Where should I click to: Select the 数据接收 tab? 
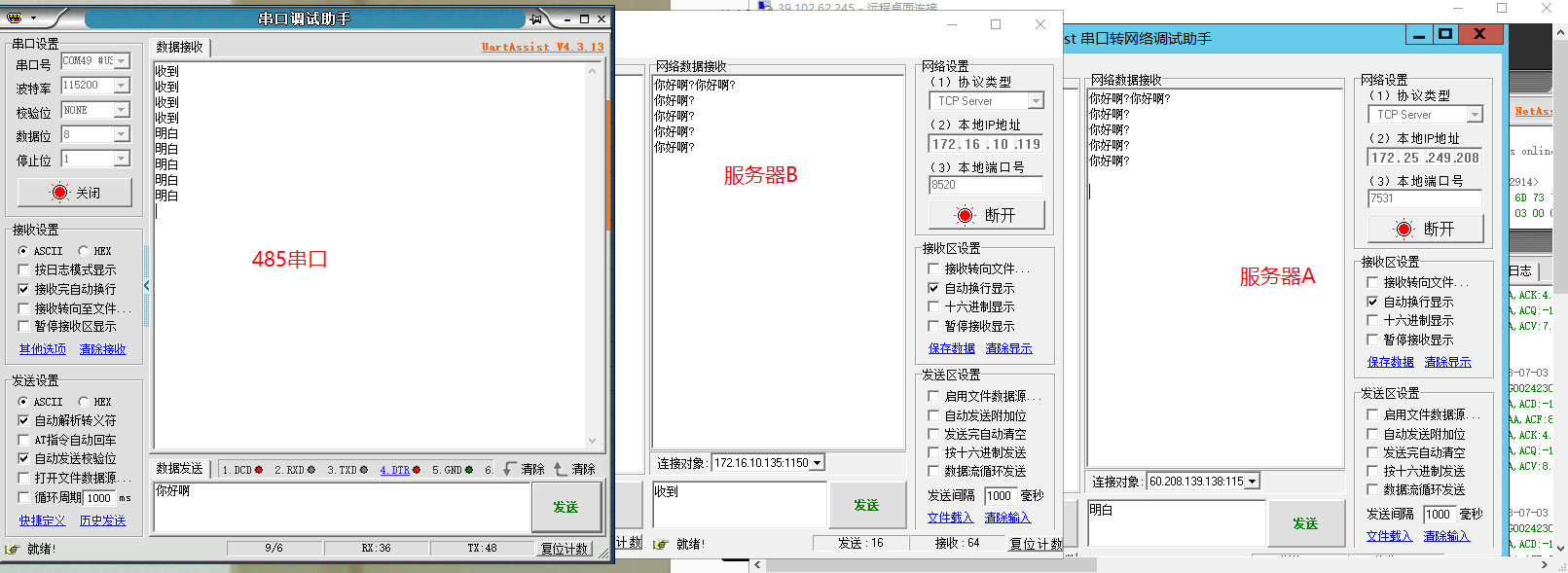coord(180,47)
